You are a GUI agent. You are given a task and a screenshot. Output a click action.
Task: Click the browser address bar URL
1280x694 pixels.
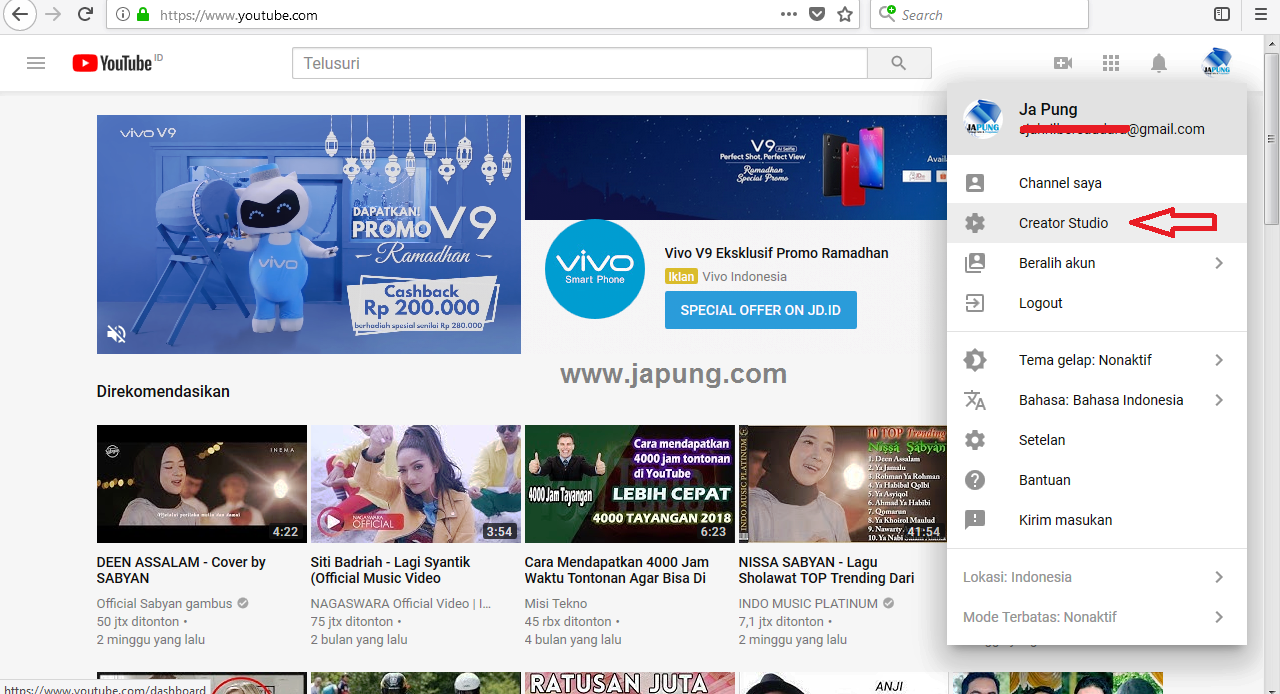[x=239, y=15]
